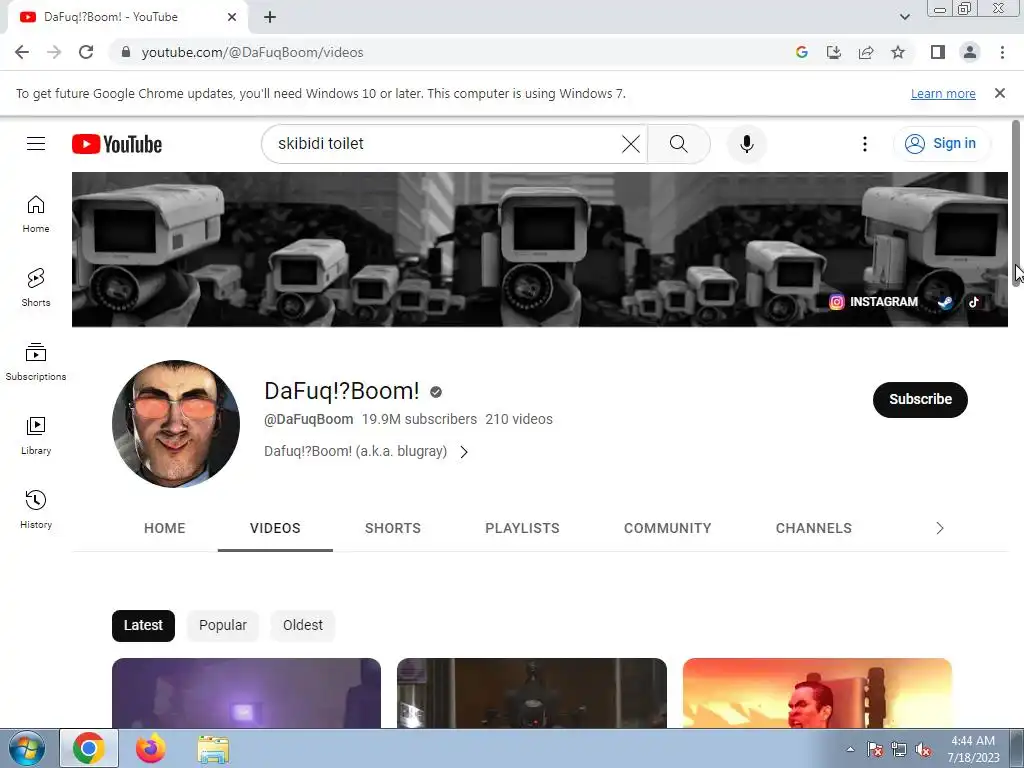Expand the channel description arrow
Viewport: 1024px width, 768px height.
pos(464,452)
